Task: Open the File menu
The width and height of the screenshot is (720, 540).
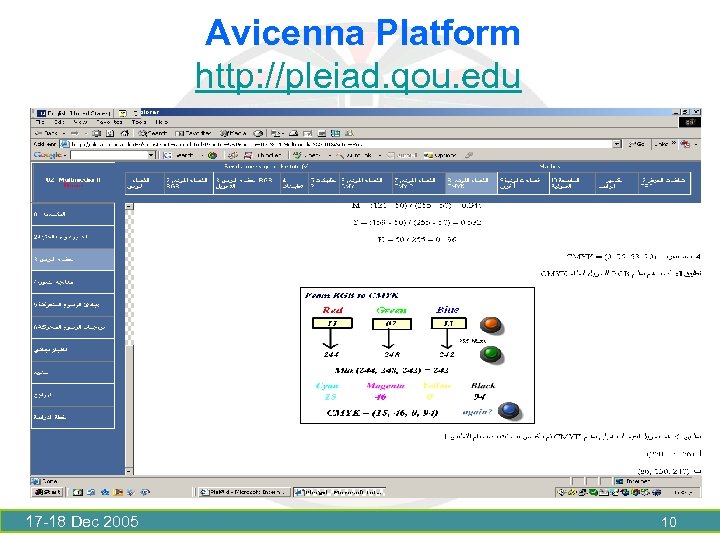Action: [x=40, y=122]
